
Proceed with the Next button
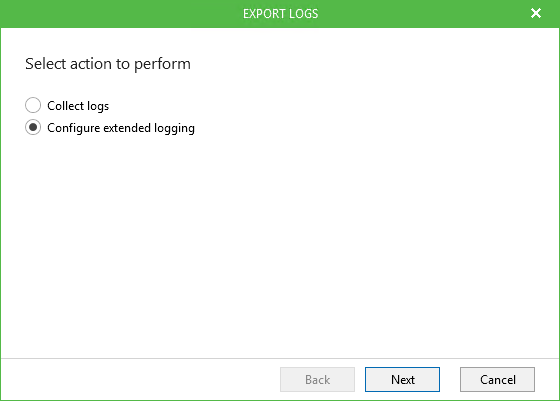coord(402,379)
